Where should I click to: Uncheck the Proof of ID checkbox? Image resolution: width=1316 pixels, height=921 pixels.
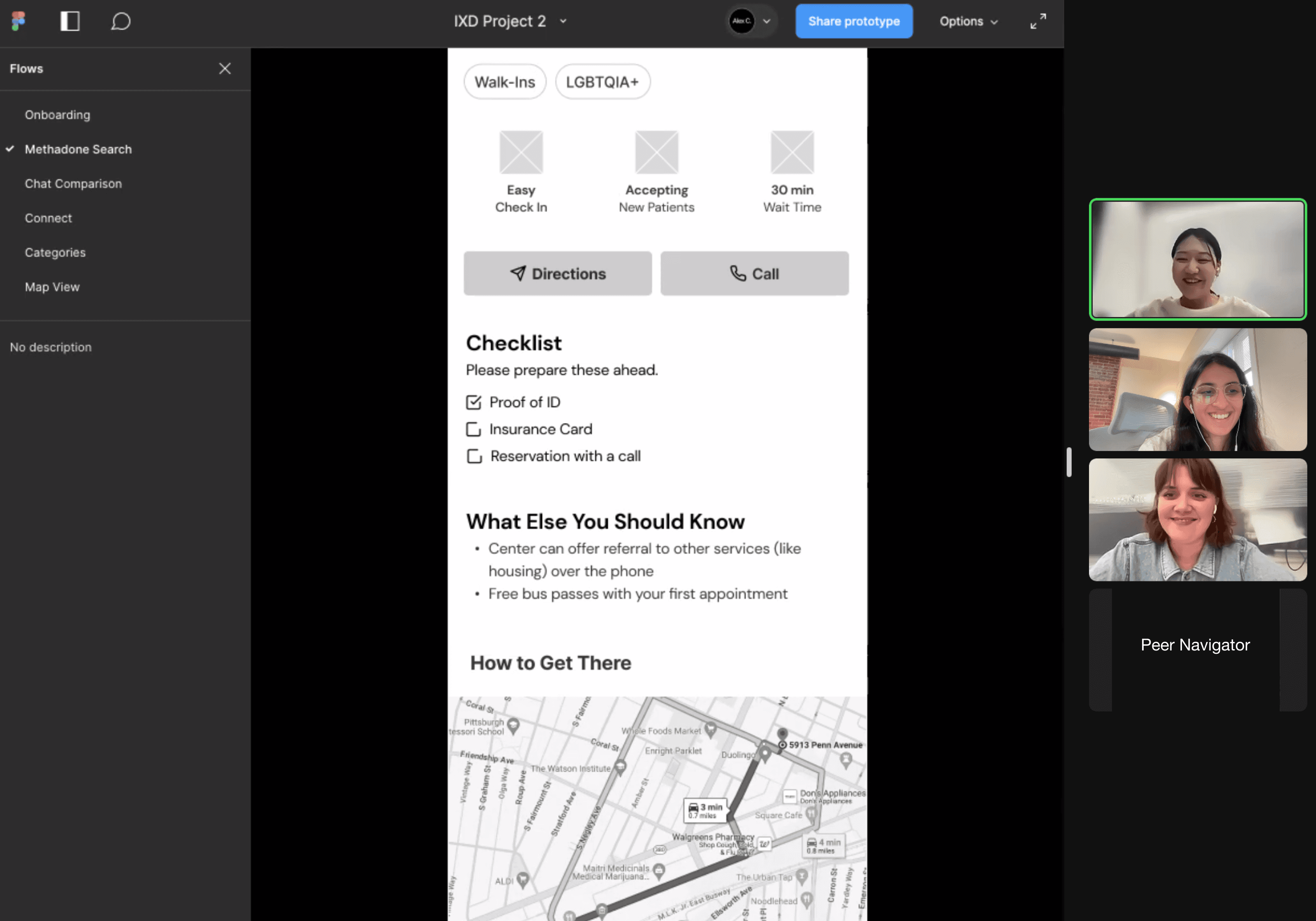[473, 403]
